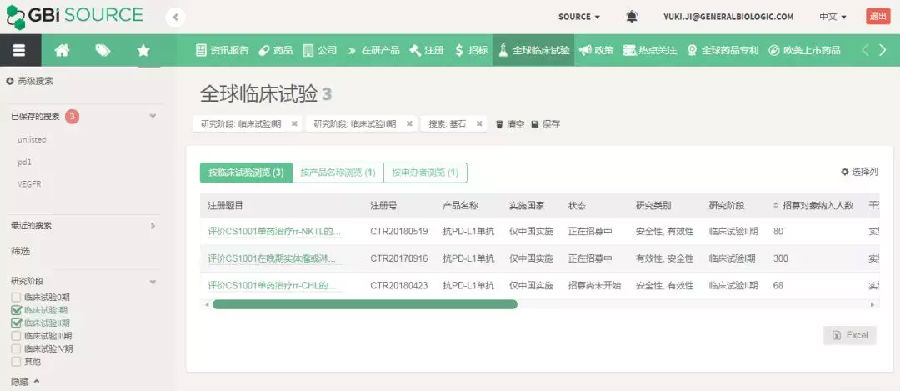Click the table scrollbar's left arrow

click(207, 304)
